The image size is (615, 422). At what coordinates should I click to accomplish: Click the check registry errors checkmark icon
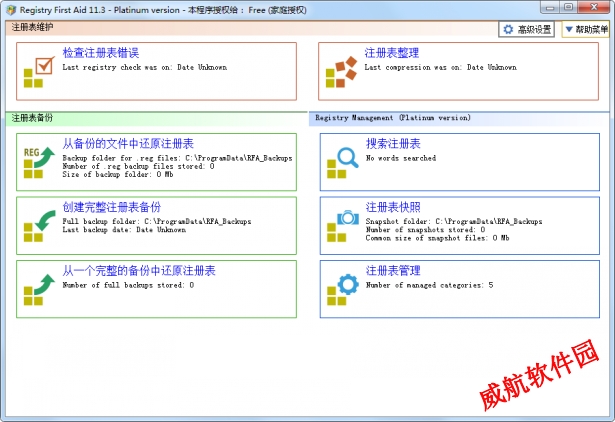pyautogui.click(x=39, y=72)
